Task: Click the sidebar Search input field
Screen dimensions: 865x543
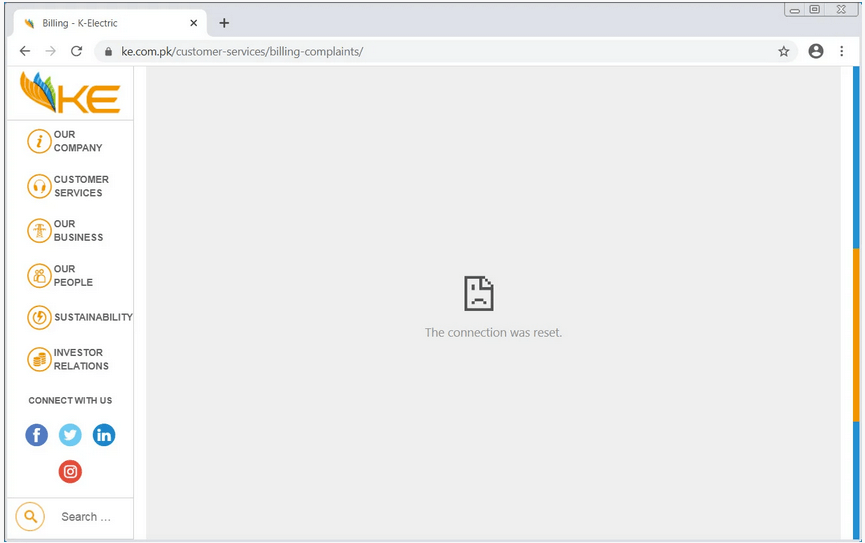Action: (x=86, y=517)
